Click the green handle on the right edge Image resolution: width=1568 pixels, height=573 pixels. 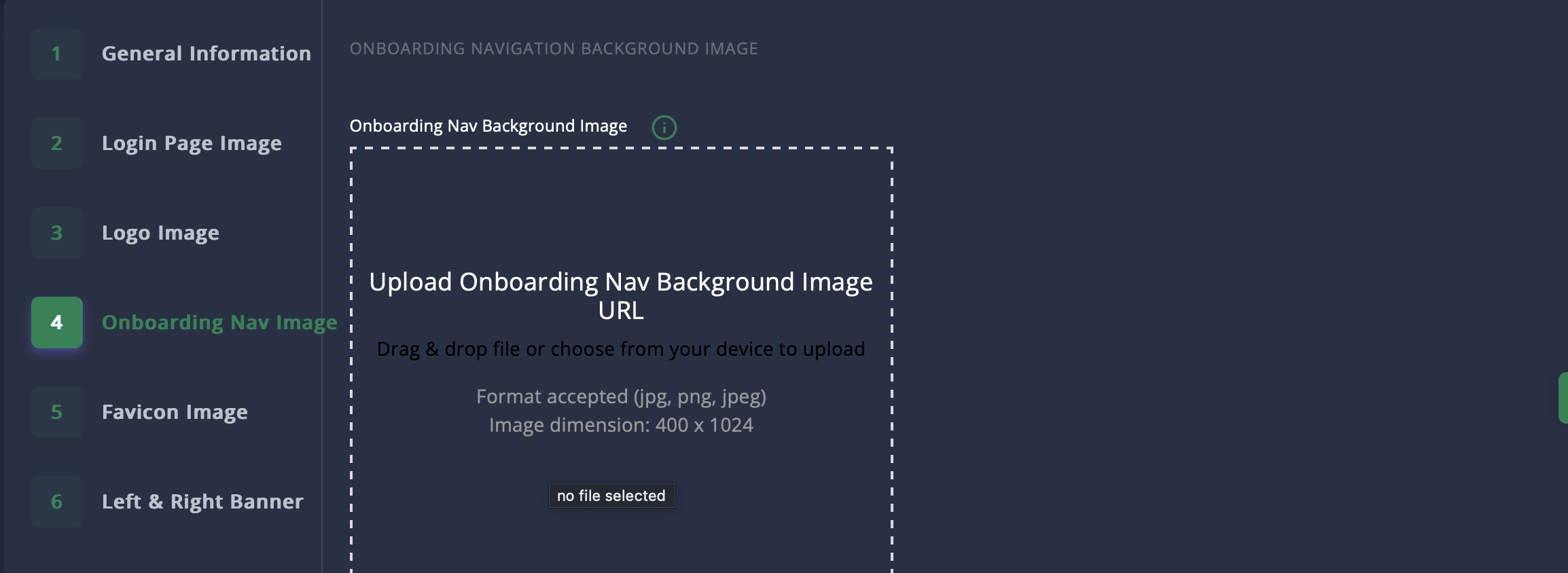coord(1563,398)
